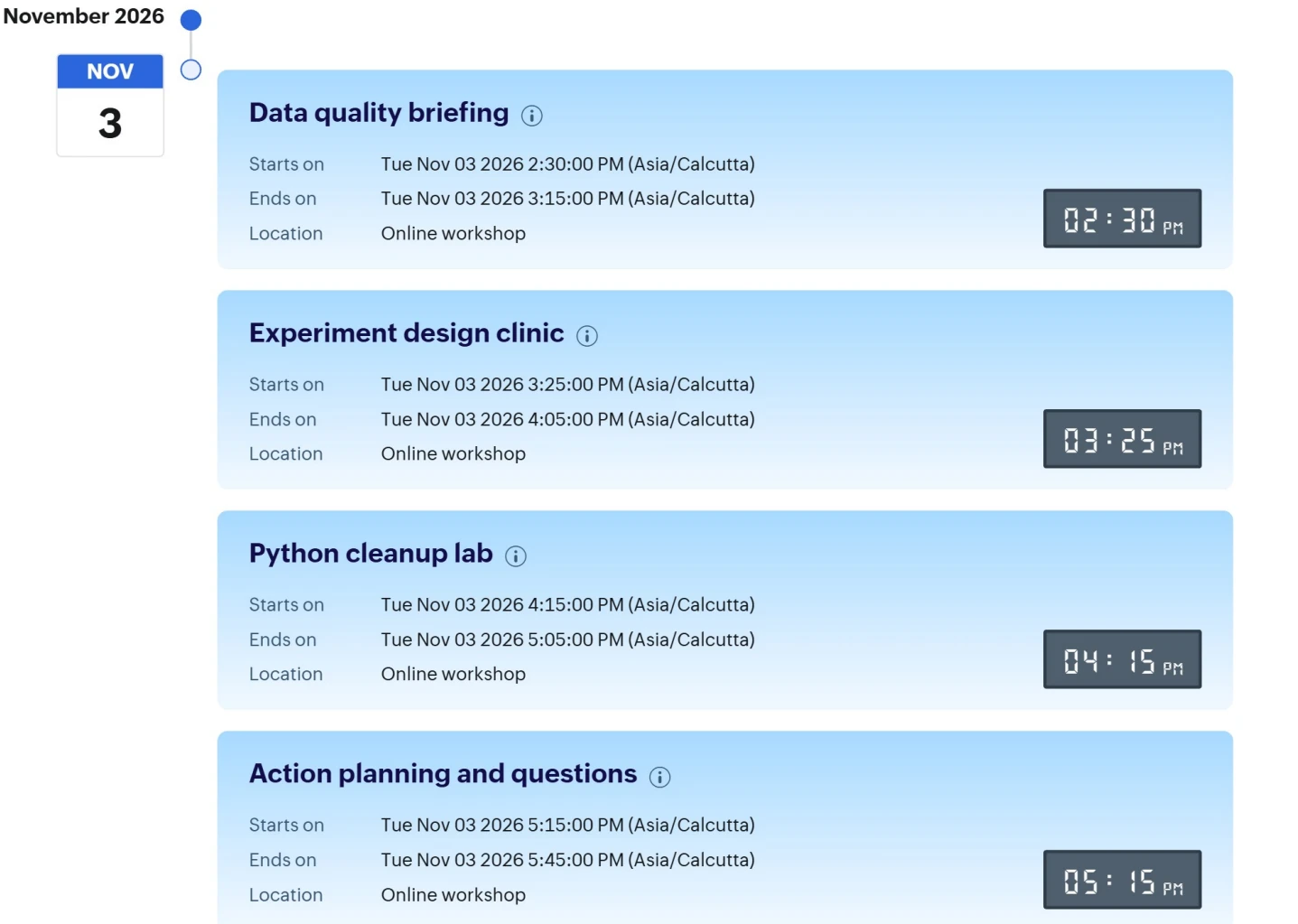Open the Experiment design clinic session title
Image resolution: width=1298 pixels, height=924 pixels.
(x=406, y=333)
